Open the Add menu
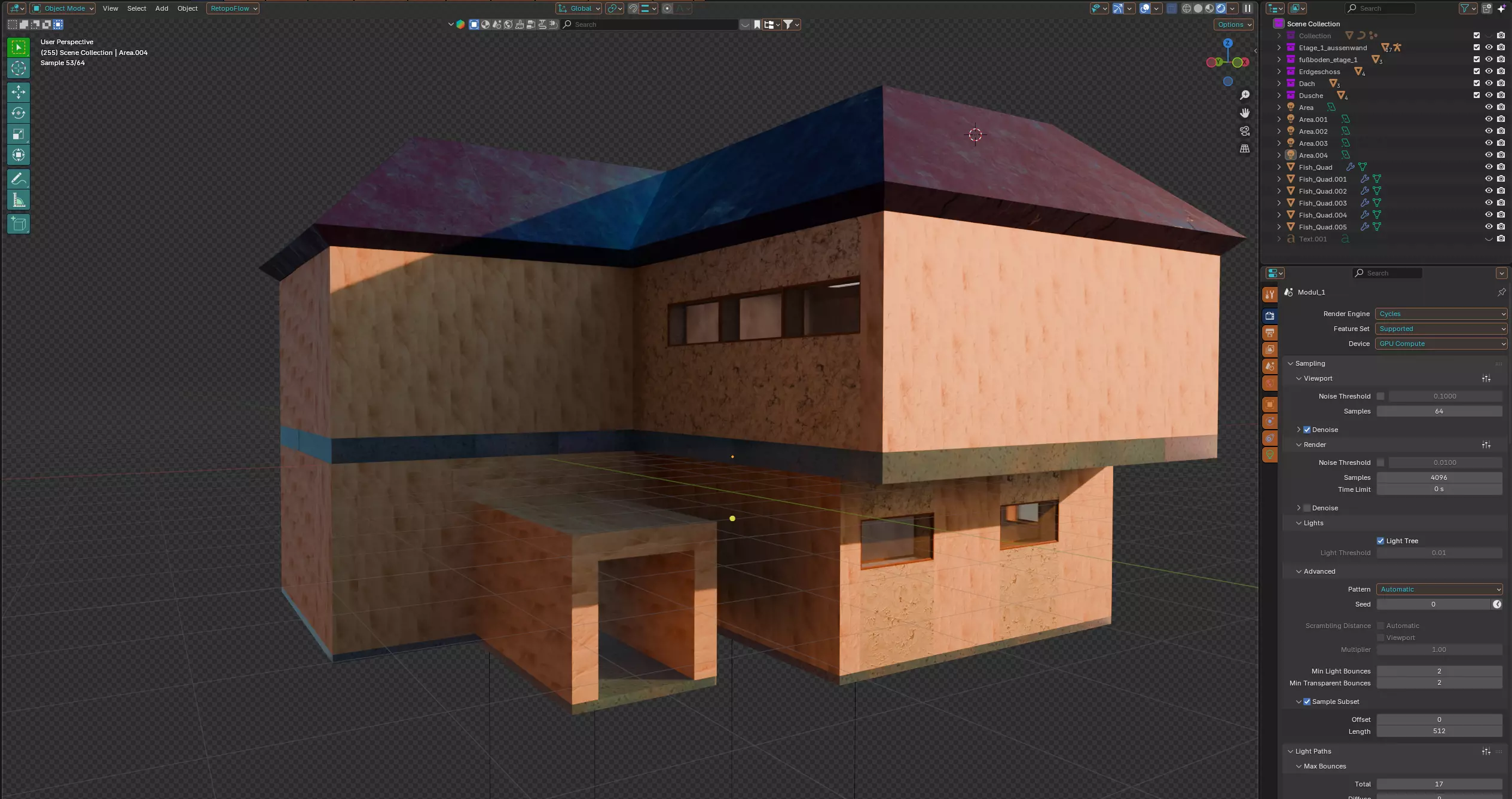 161,8
